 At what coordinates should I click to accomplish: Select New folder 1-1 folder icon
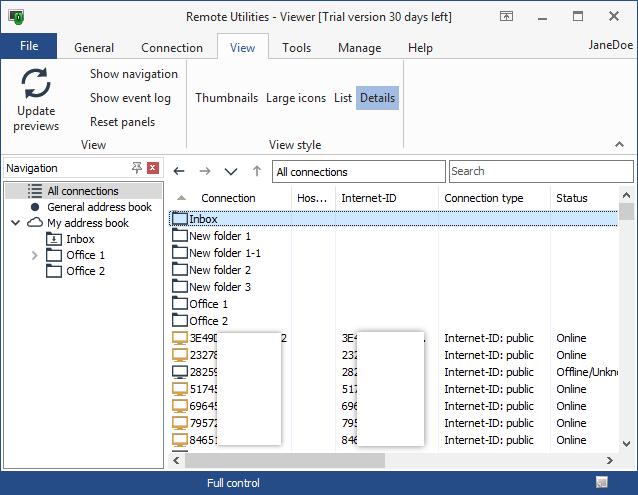pyautogui.click(x=179, y=253)
